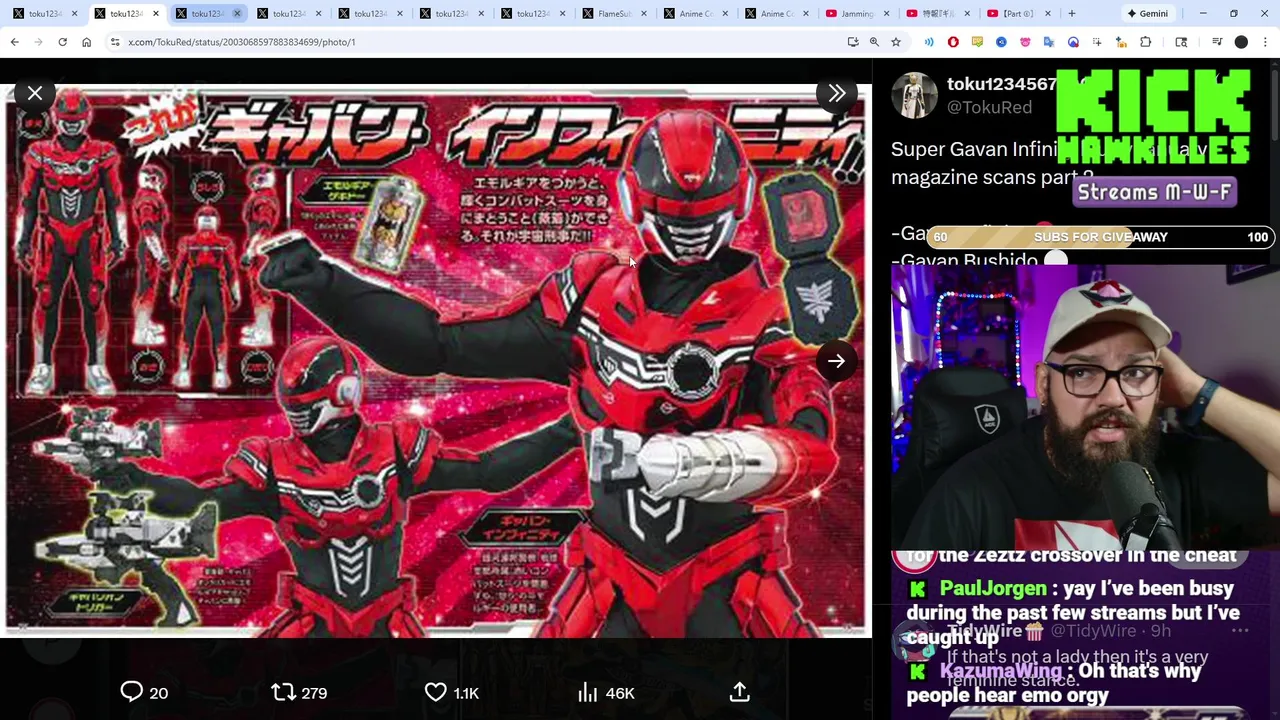Open toku1234567 profile avatar
This screenshot has height=720, width=1280.
pos(914,96)
